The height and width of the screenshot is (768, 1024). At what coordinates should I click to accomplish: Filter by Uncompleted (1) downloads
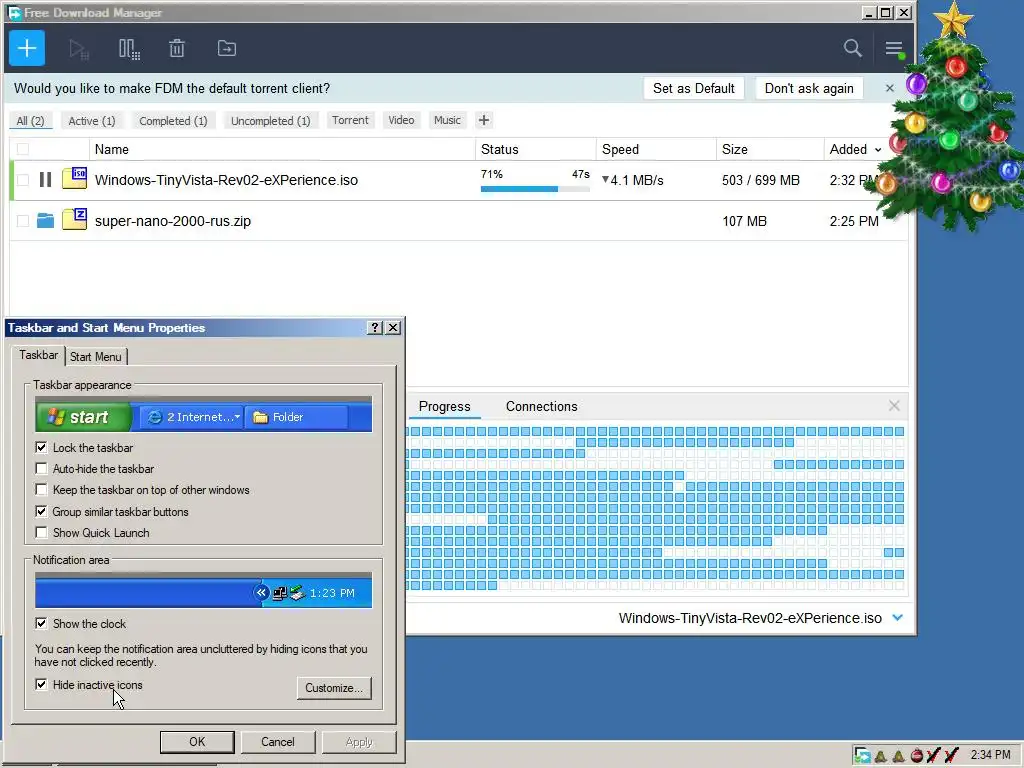coord(270,121)
